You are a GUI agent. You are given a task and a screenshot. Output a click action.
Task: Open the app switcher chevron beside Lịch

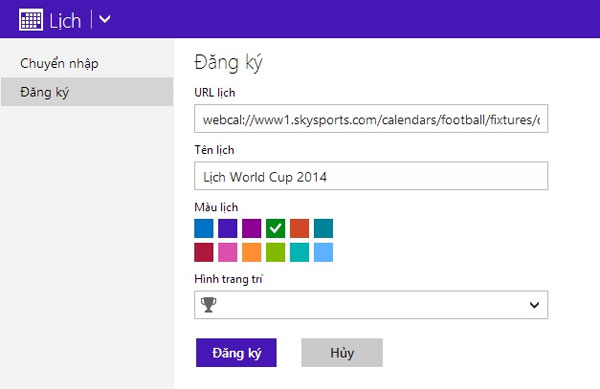104,19
